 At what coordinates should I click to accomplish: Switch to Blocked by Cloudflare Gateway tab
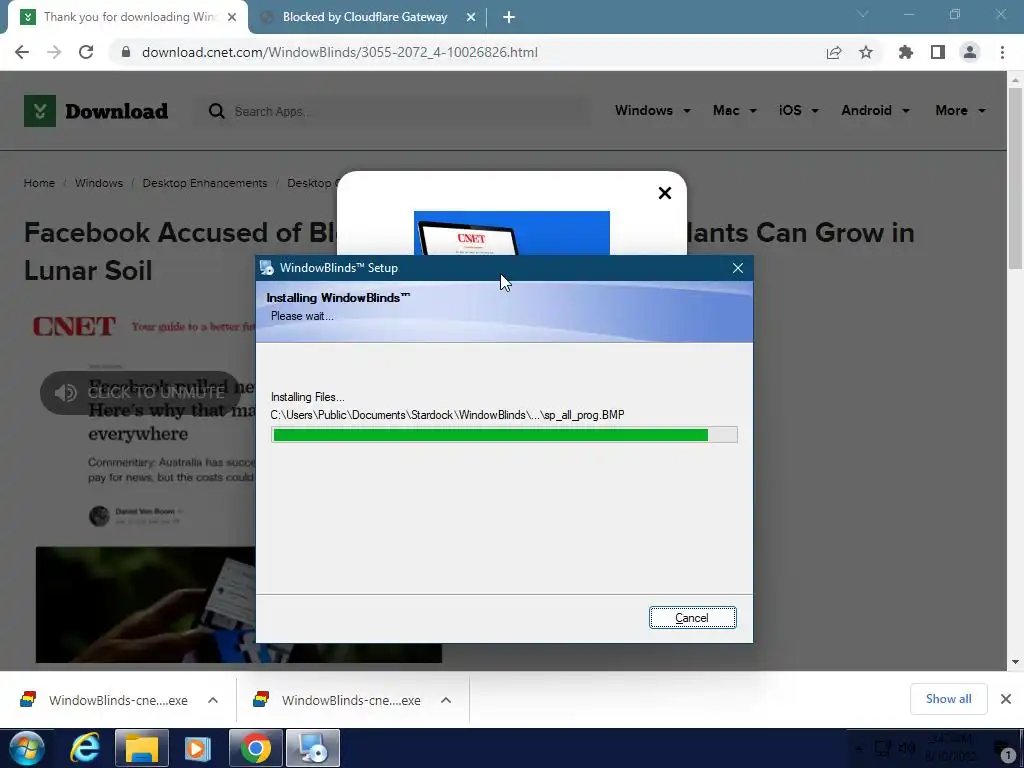point(364,17)
